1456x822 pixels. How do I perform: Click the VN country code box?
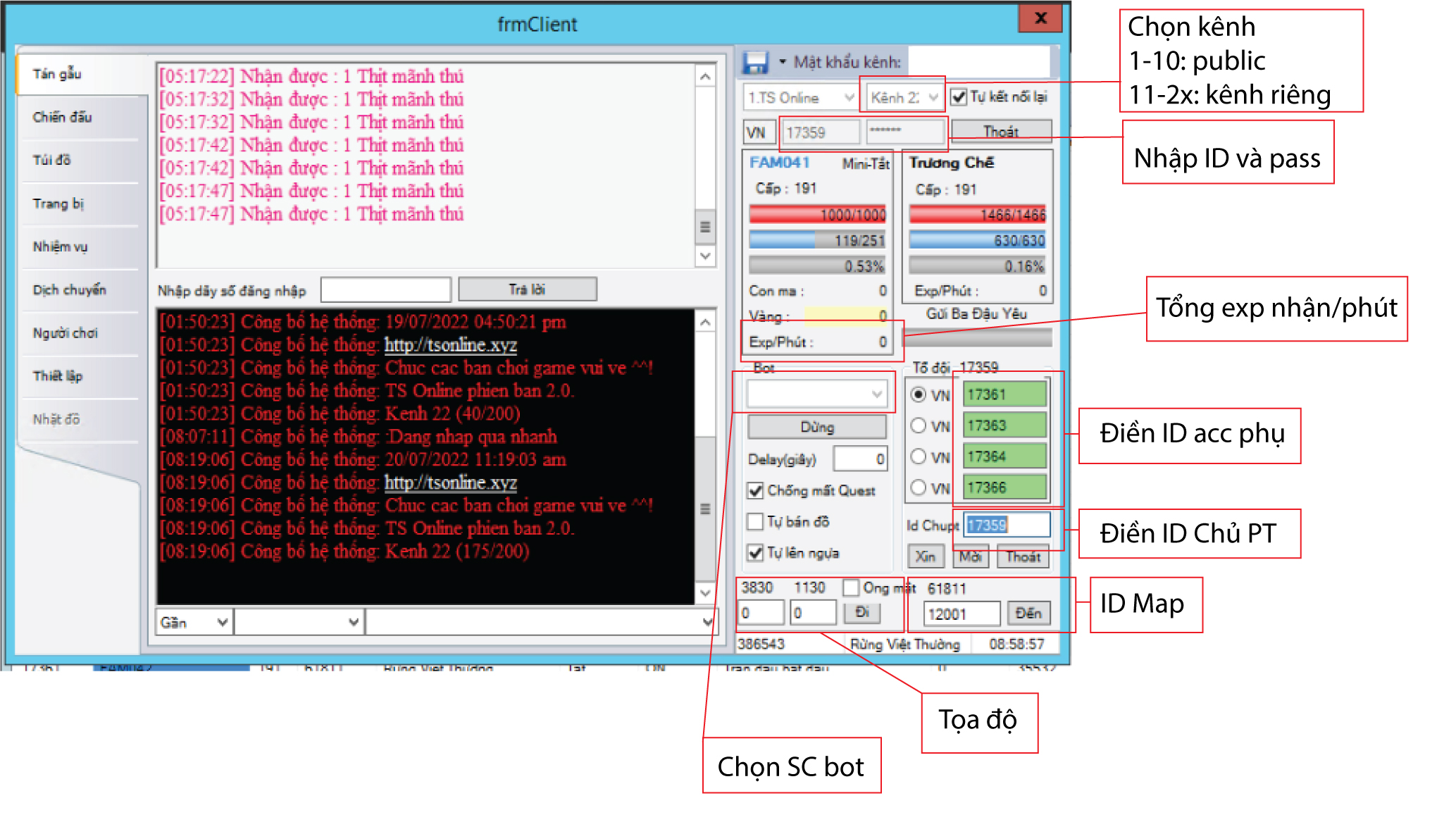759,132
